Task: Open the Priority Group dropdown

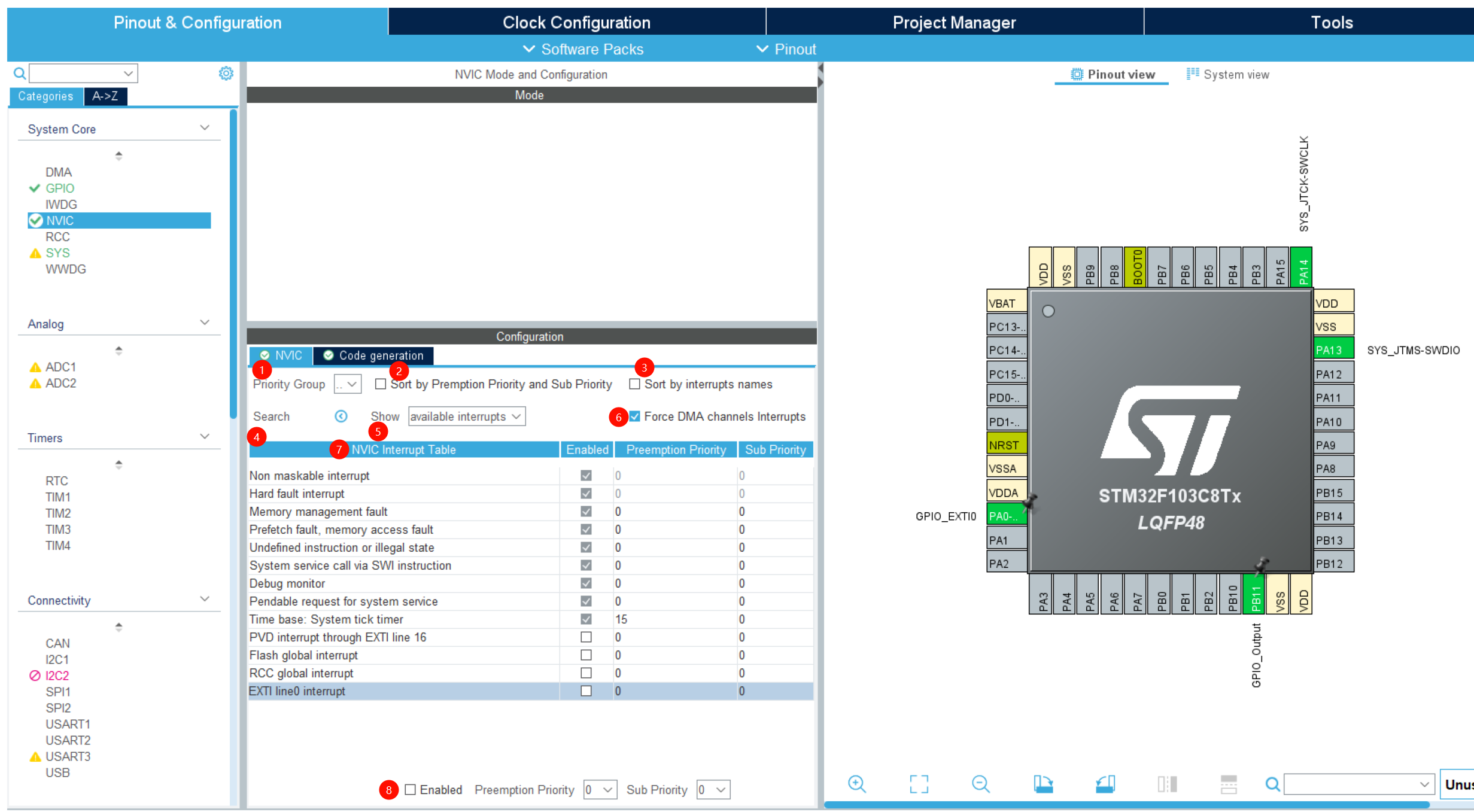Action: (x=348, y=384)
